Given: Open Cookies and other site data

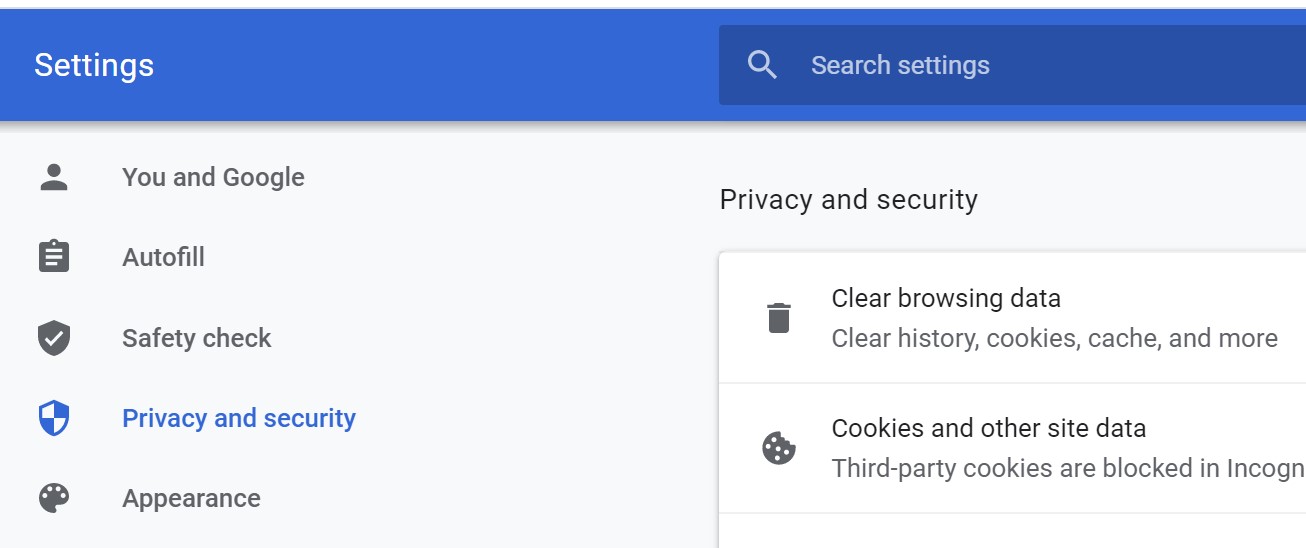Looking at the screenshot, I should tap(1012, 448).
